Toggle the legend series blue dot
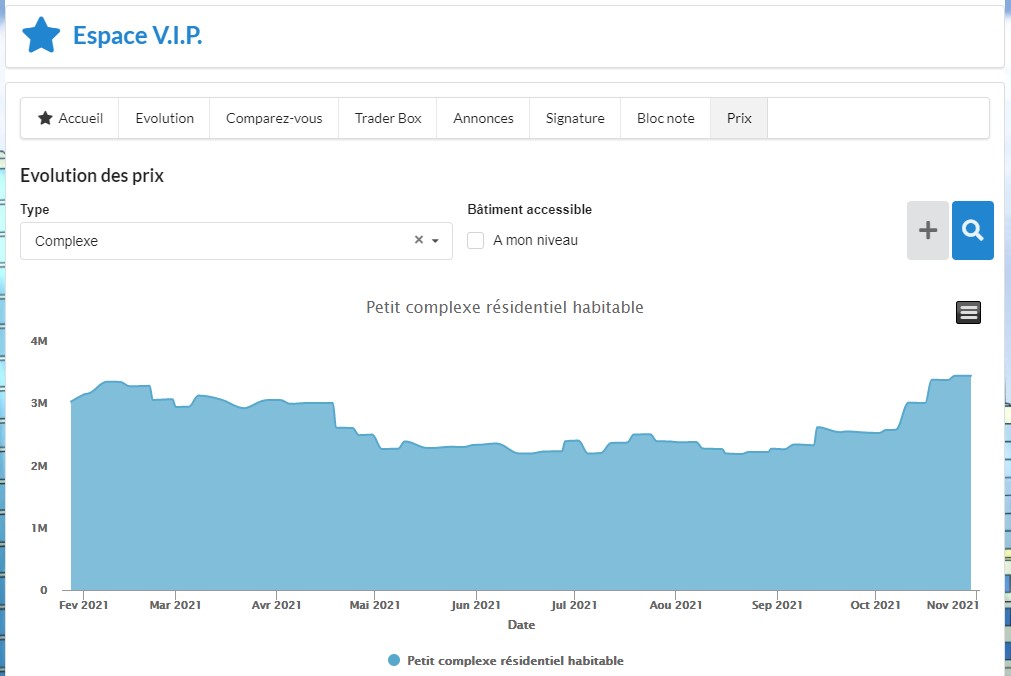The image size is (1011, 676). coord(394,660)
